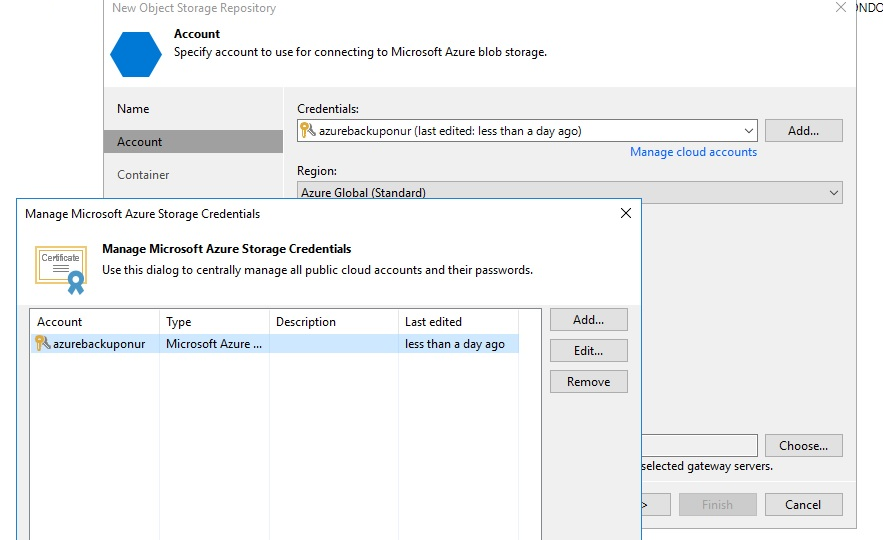Click the certificate icon in credentials dialog
This screenshot has height=540, width=883.
[x=61, y=270]
